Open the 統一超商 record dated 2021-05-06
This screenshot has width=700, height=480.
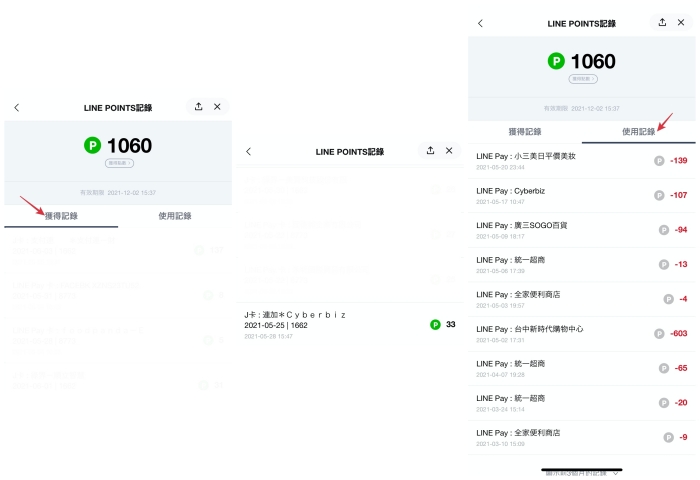click(x=582, y=265)
